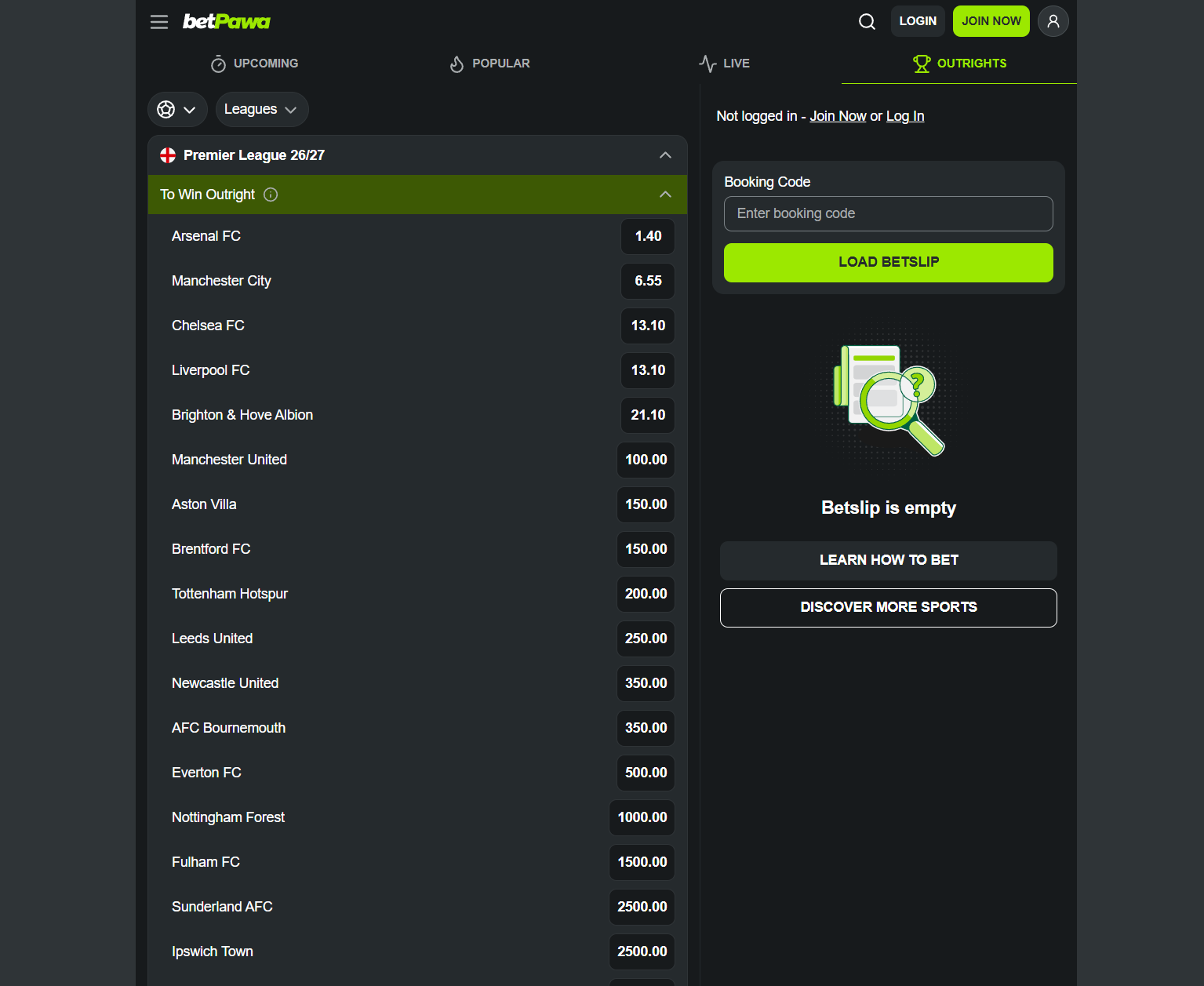Click the England flag icon for Premier League

pos(168,155)
